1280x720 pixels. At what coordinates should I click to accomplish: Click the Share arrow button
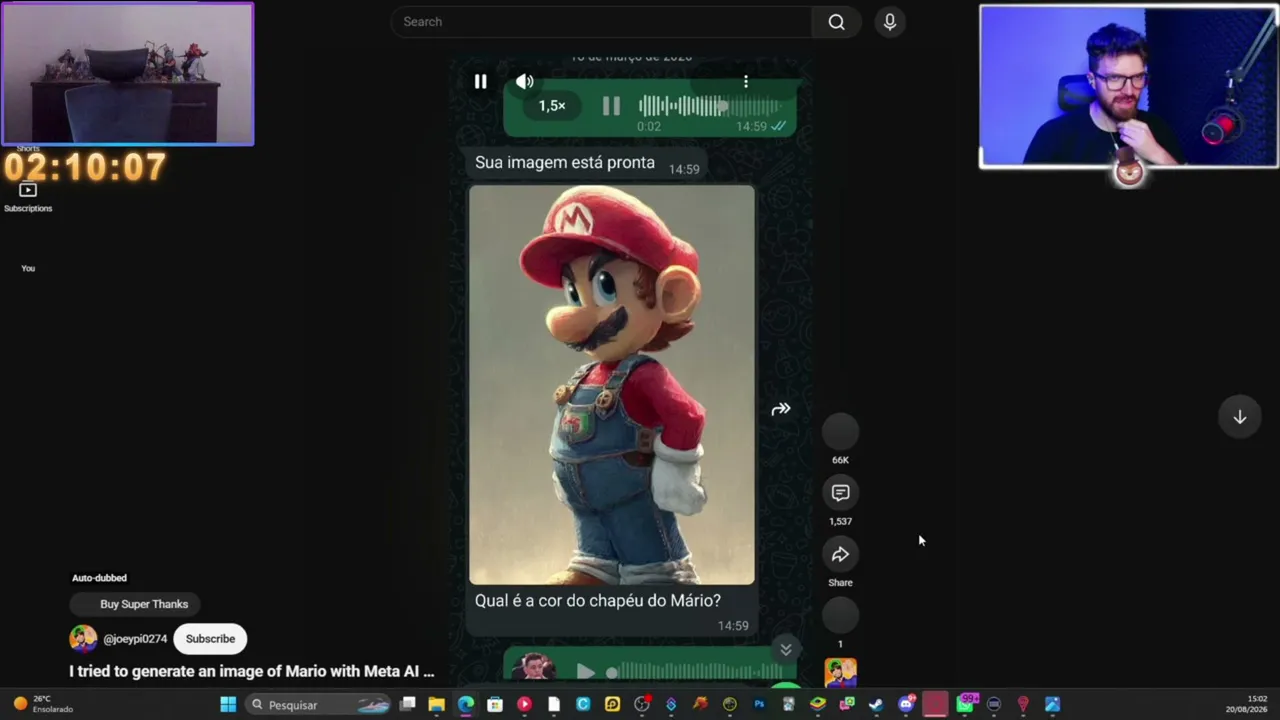click(840, 554)
